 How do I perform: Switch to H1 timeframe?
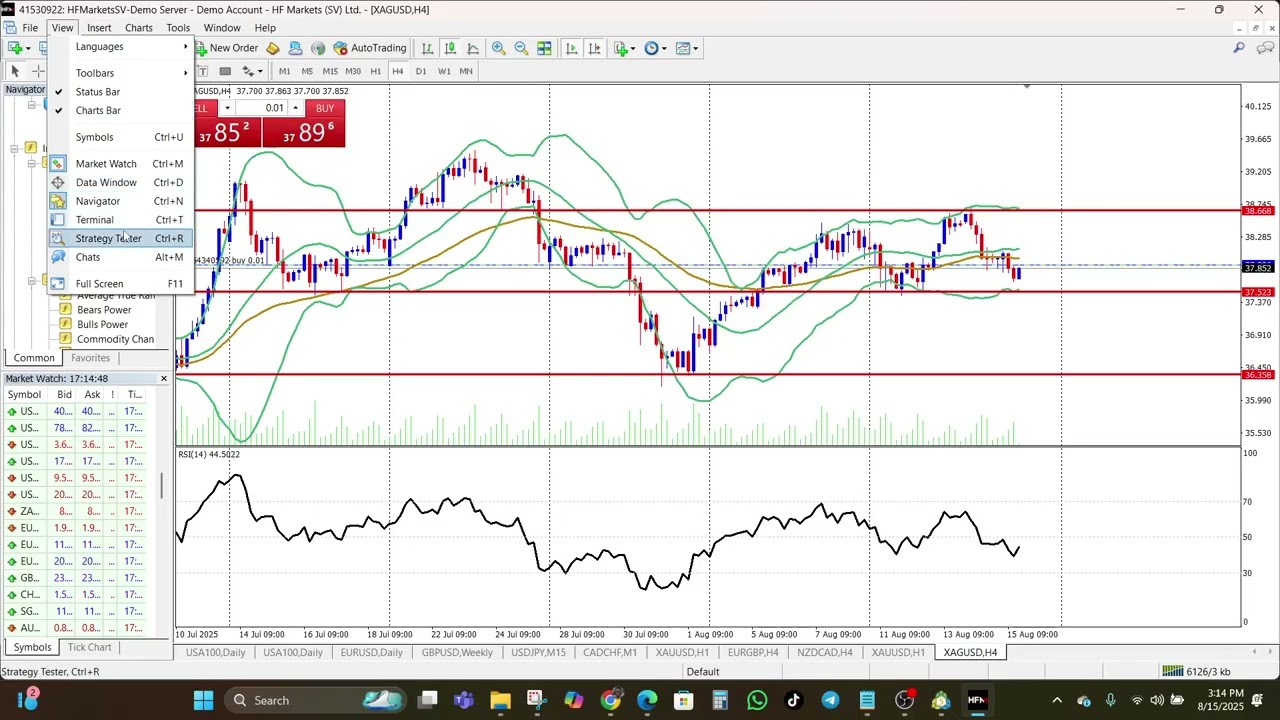pyautogui.click(x=375, y=71)
